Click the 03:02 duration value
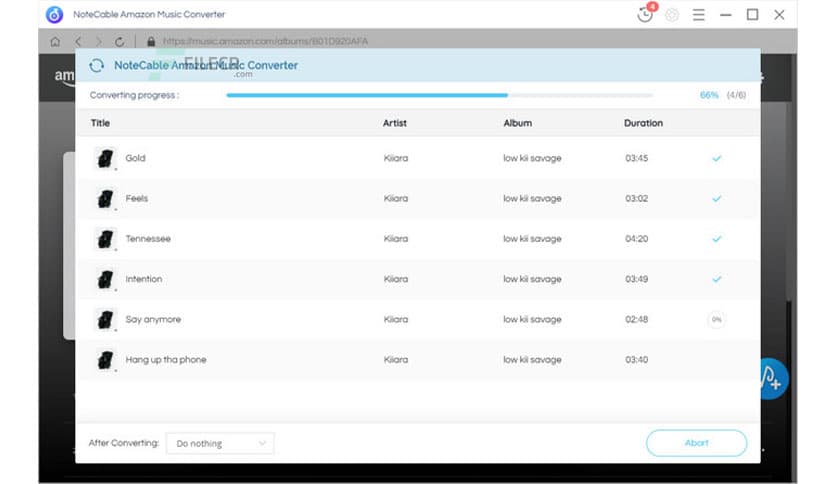The width and height of the screenshot is (836, 484). coord(637,198)
